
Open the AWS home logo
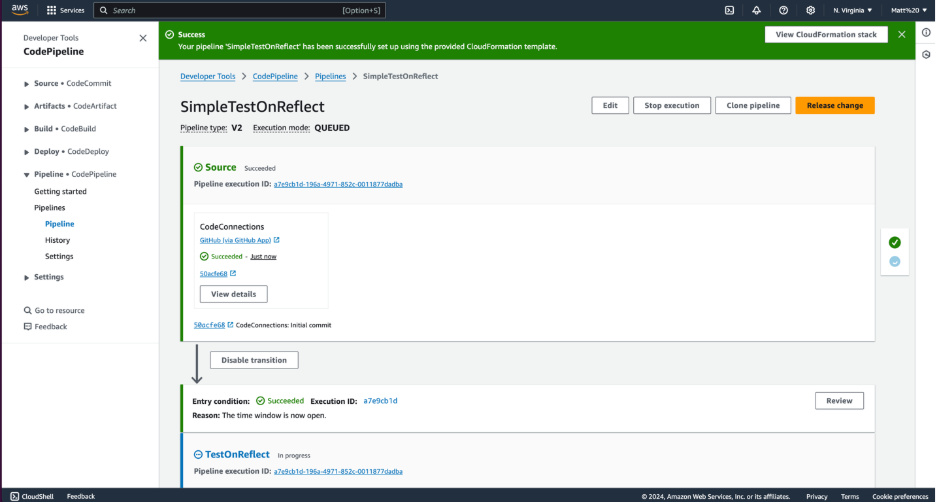[x=20, y=10]
